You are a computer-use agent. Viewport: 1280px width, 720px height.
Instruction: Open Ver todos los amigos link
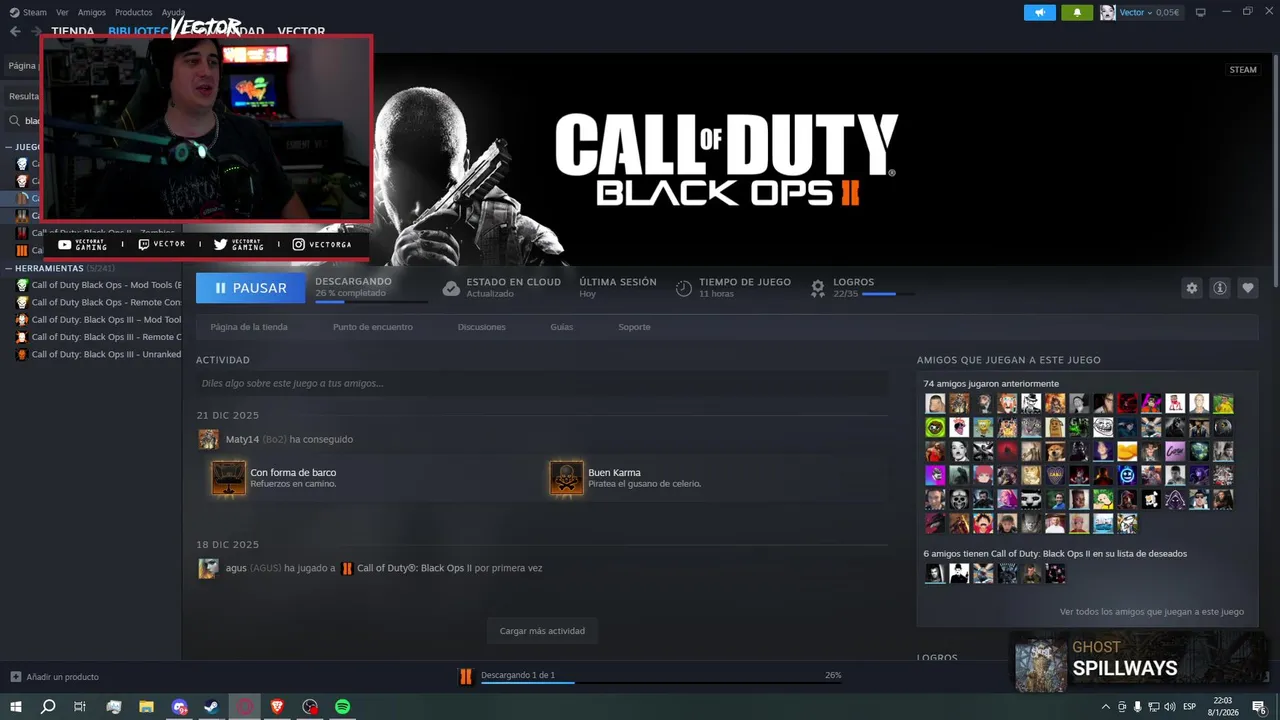click(1152, 611)
